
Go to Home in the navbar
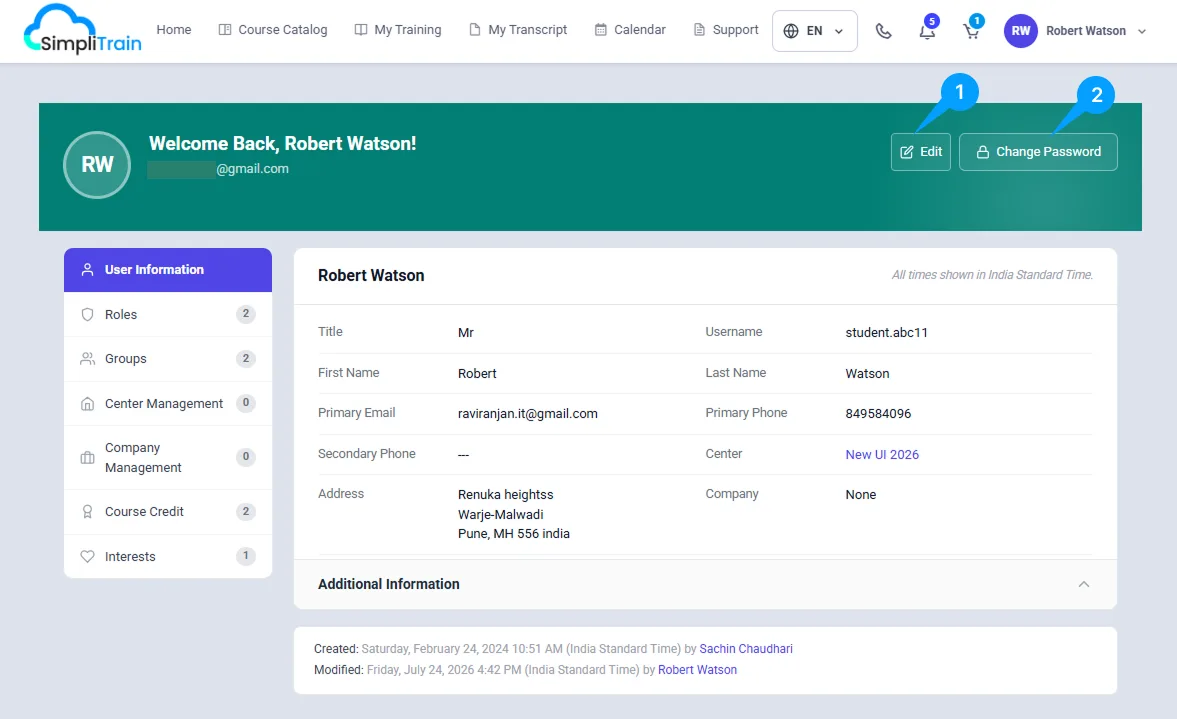(x=174, y=29)
